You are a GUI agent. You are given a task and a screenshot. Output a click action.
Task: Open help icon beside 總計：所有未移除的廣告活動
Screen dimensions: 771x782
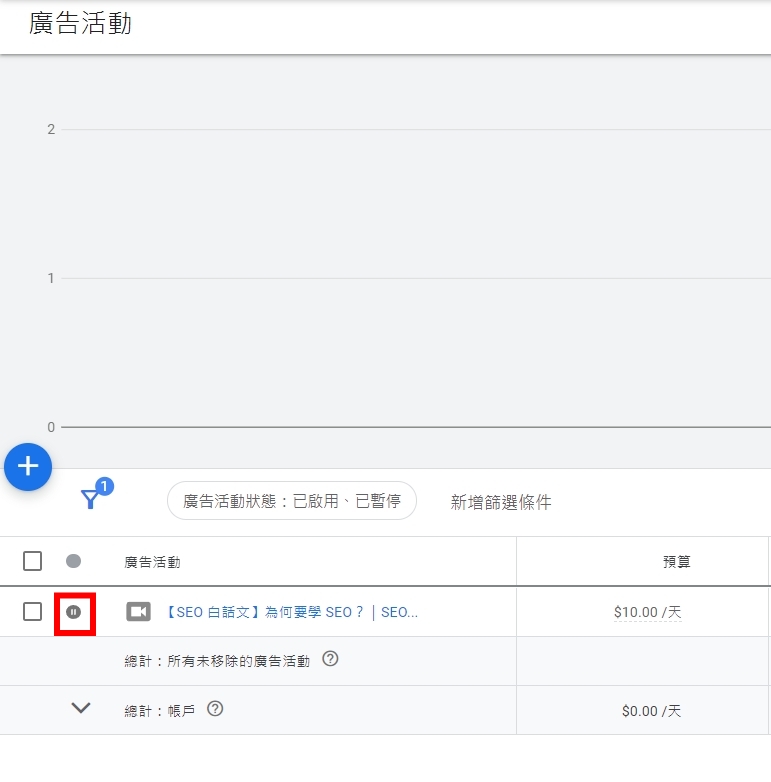(331, 659)
